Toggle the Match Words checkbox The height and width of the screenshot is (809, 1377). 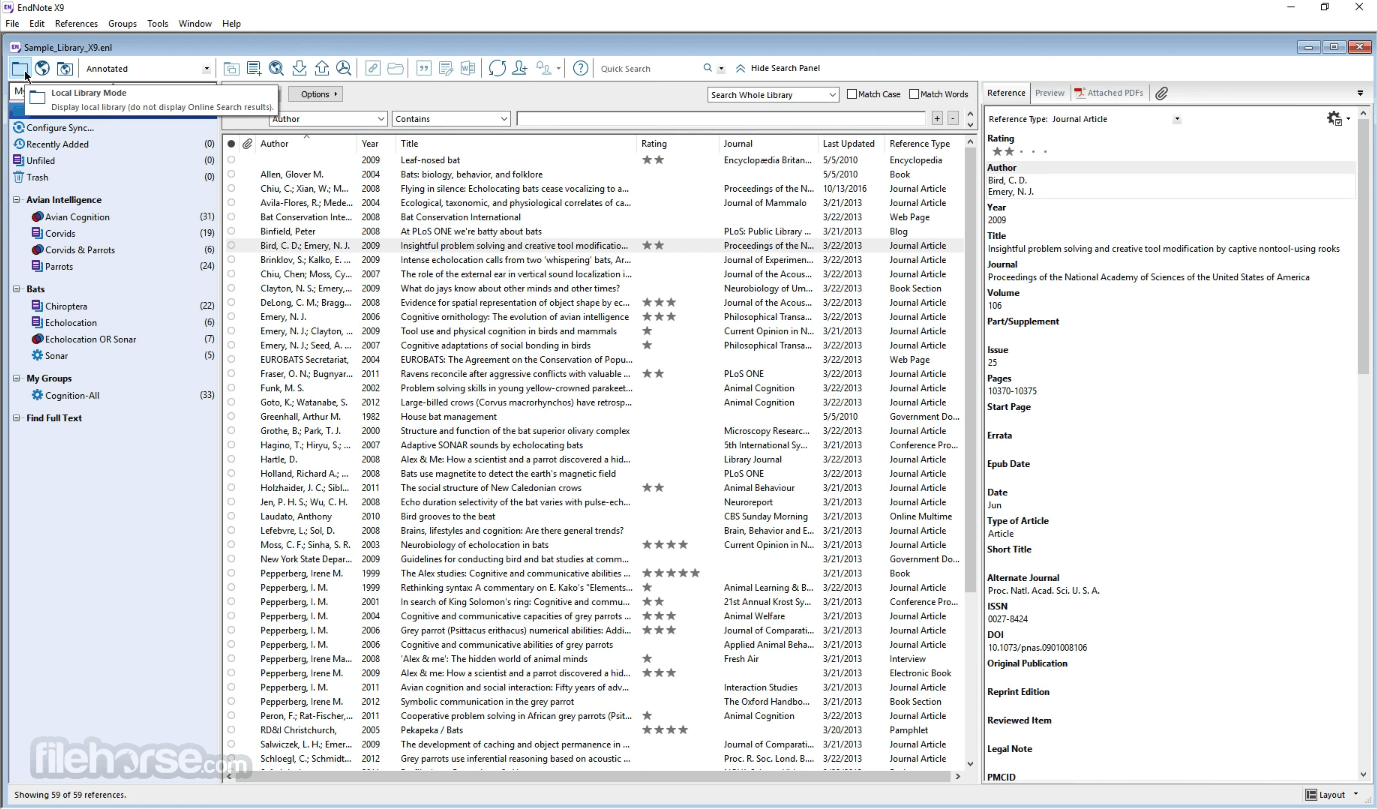click(914, 94)
